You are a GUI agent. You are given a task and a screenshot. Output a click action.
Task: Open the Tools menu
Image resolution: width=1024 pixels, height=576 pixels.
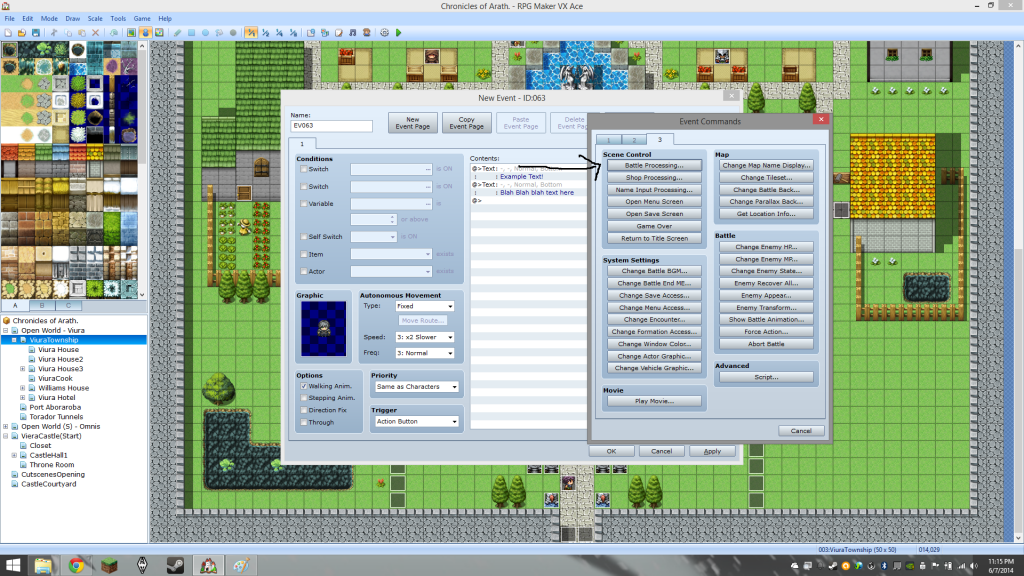tap(118, 18)
